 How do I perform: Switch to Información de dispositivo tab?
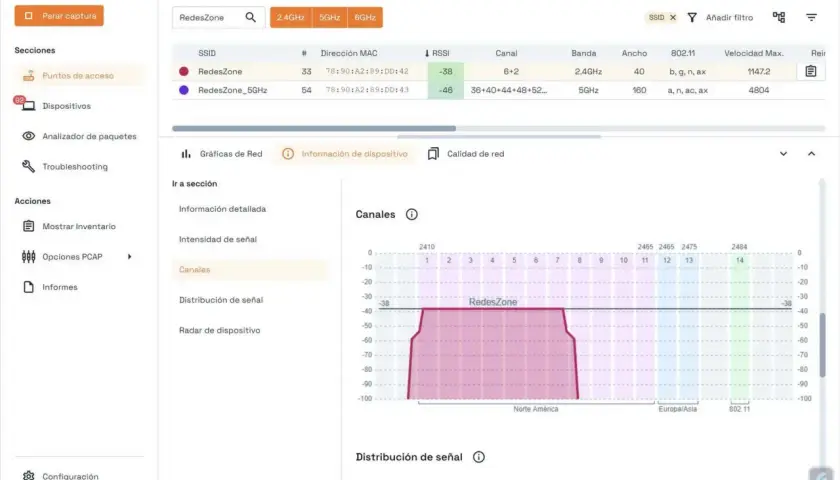point(345,154)
